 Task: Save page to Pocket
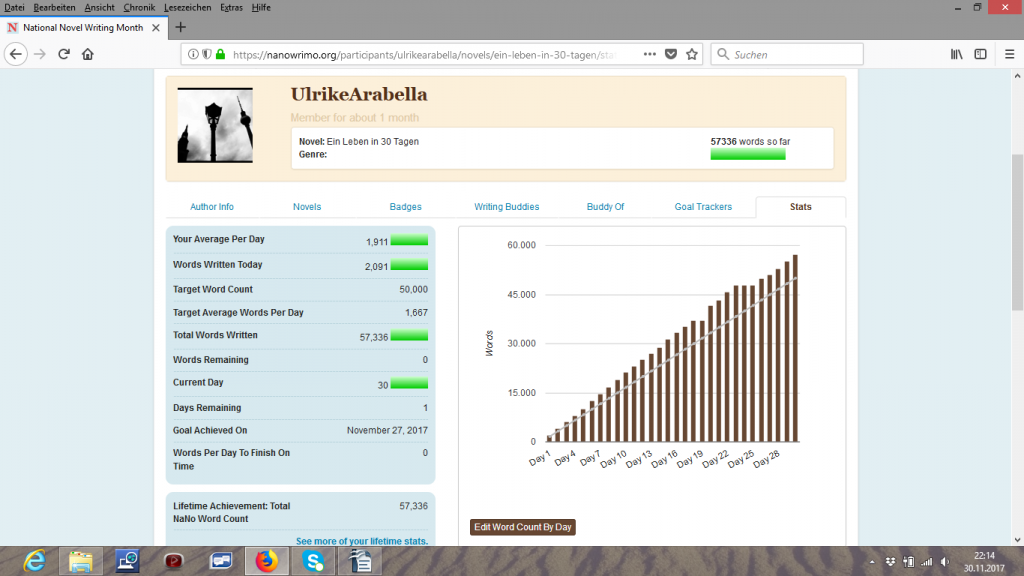[x=671, y=54]
